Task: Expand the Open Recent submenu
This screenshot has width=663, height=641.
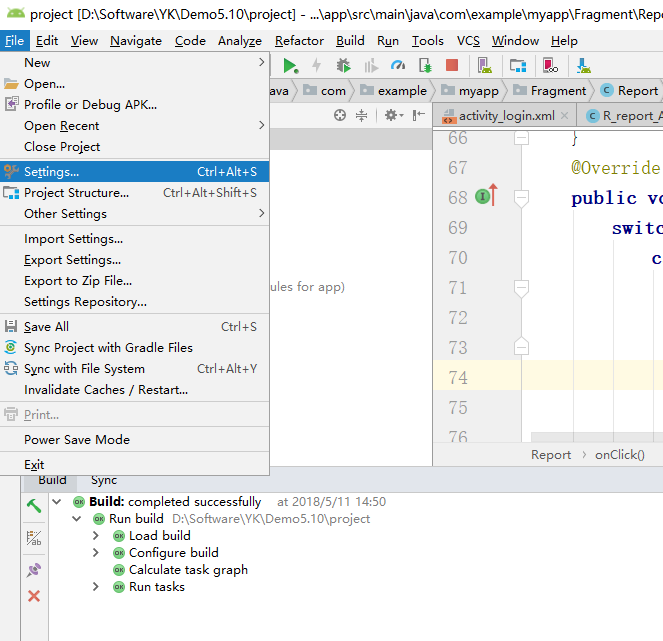Action: click(x=134, y=126)
